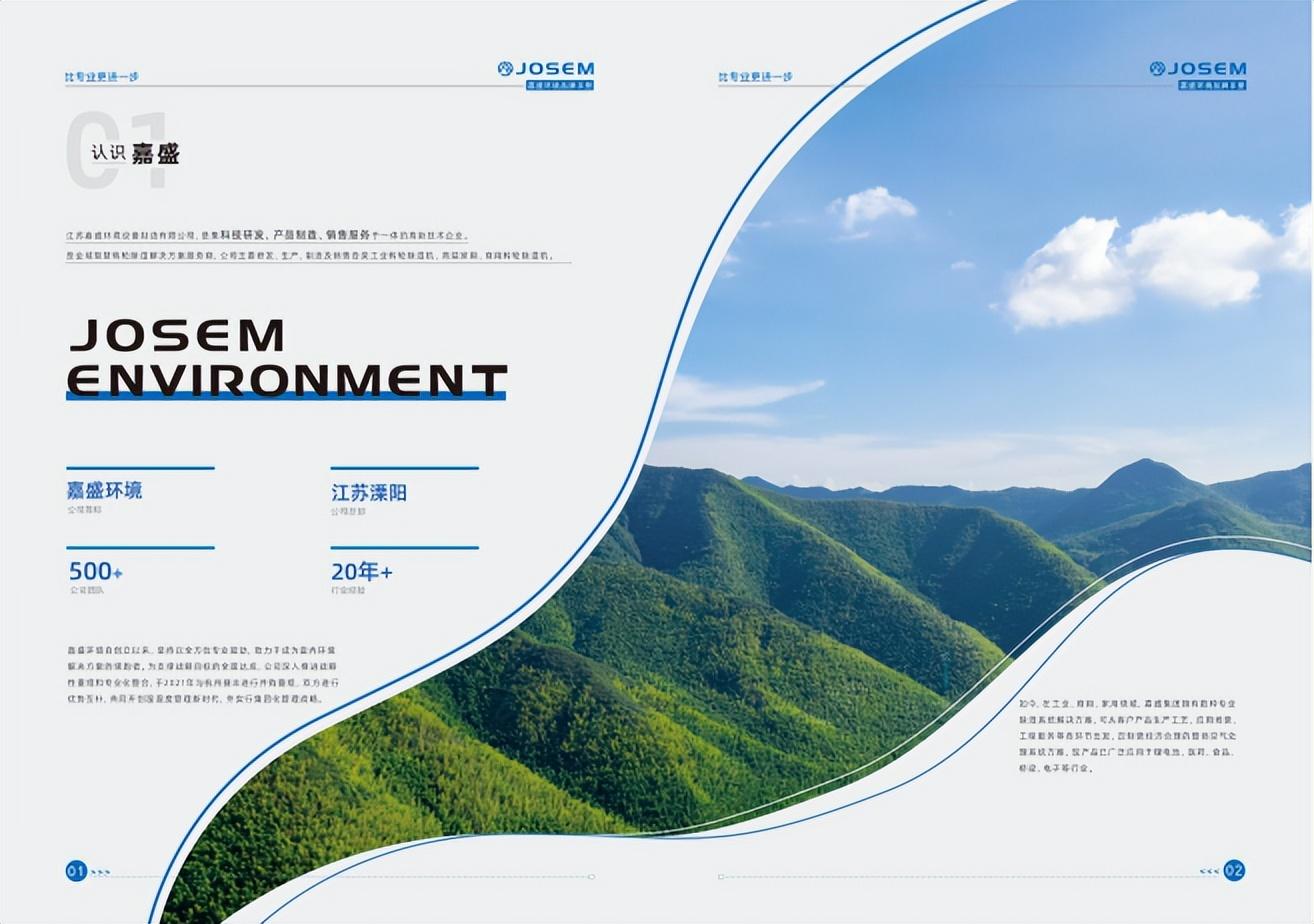
Task: Click the small caption under 江苏溧阳
Action: coord(348,511)
